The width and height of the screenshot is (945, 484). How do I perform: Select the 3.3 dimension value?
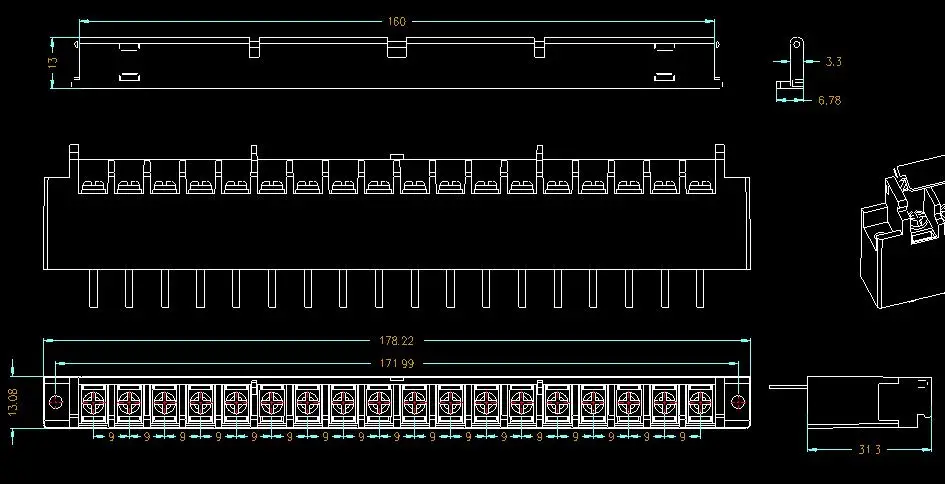(x=834, y=61)
